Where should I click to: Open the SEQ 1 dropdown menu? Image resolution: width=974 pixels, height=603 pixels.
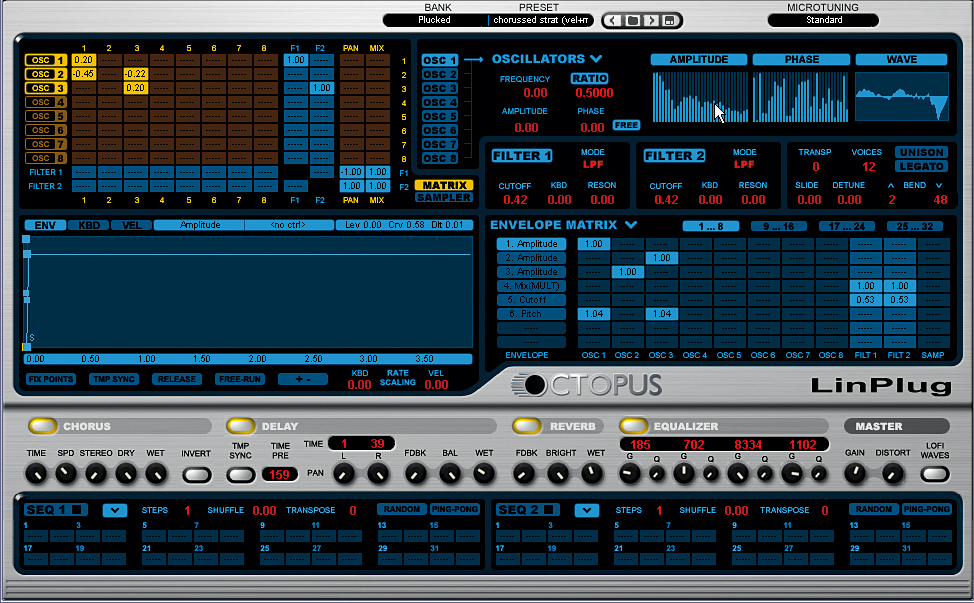(115, 510)
